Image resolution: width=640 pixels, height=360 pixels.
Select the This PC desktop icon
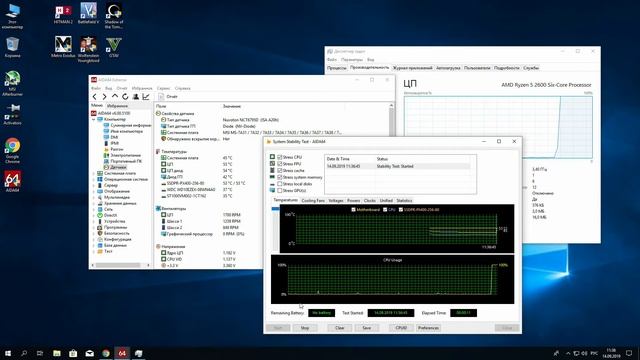pyautogui.click(x=12, y=16)
